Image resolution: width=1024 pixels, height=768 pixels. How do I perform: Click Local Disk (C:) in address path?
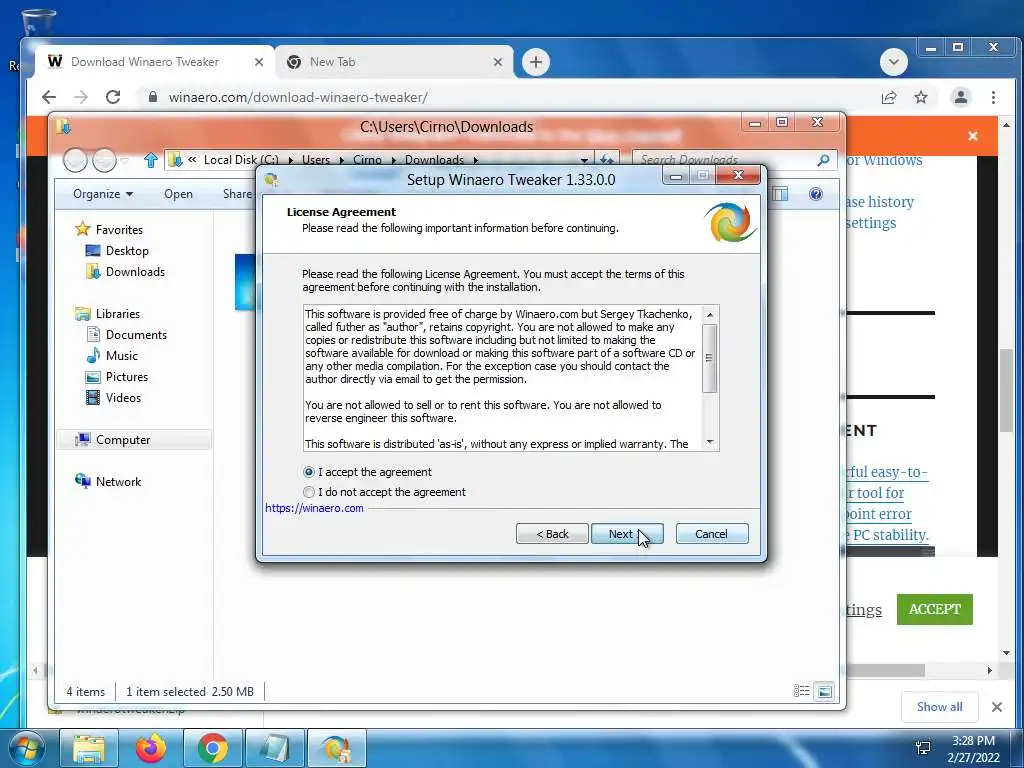click(x=241, y=160)
